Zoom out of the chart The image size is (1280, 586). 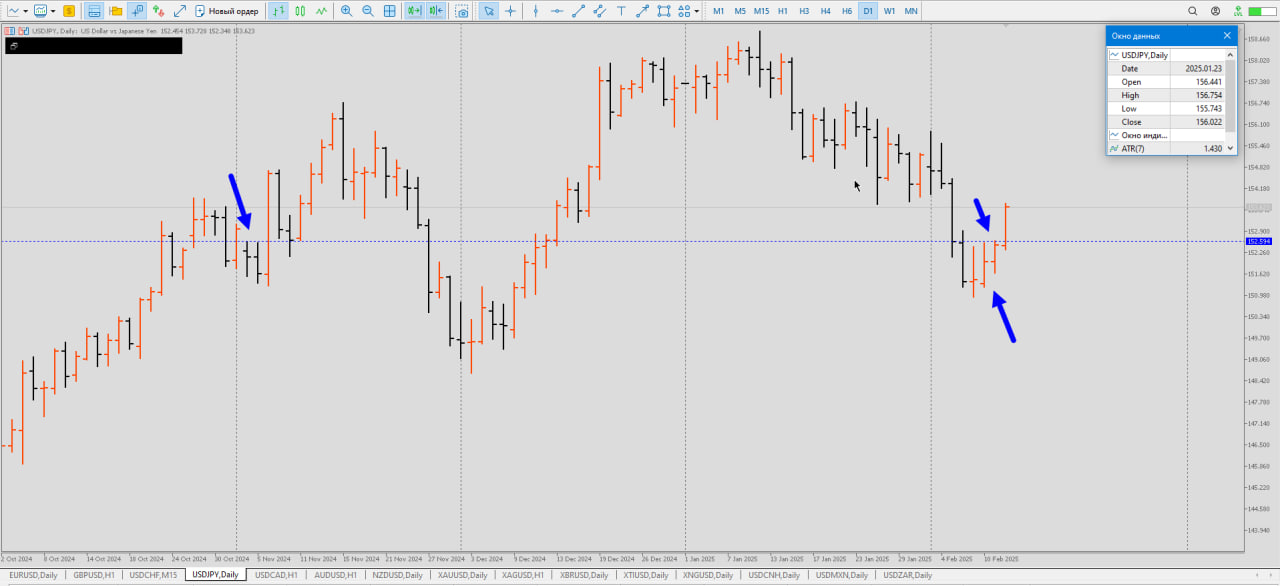(368, 11)
